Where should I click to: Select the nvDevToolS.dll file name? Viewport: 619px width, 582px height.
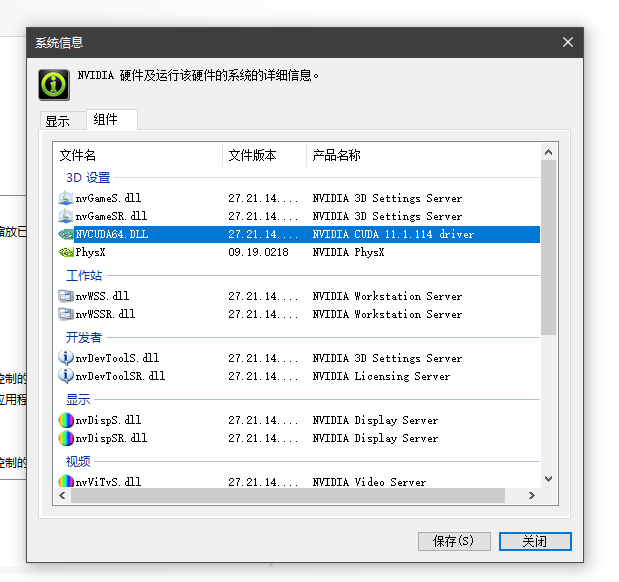(x=117, y=358)
